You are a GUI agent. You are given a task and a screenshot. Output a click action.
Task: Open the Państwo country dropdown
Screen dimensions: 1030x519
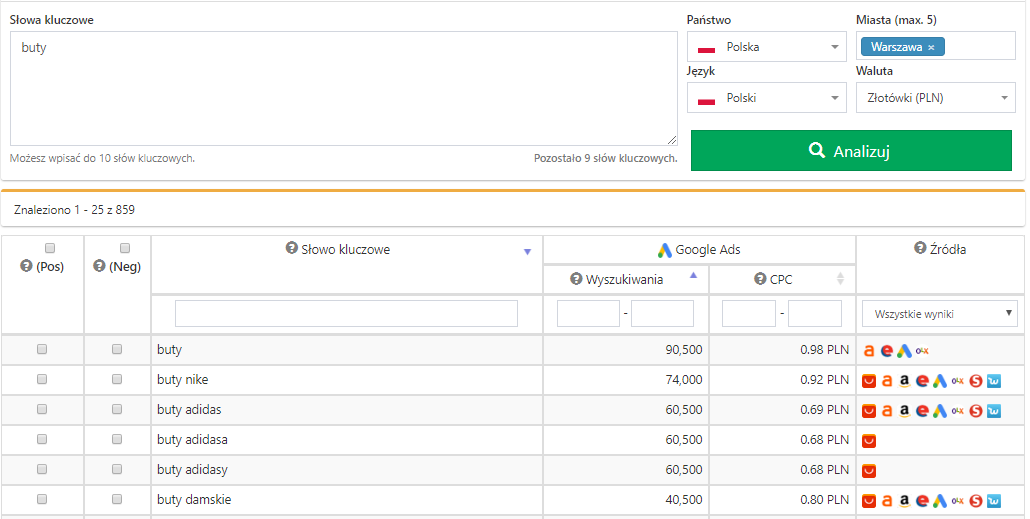[x=768, y=47]
